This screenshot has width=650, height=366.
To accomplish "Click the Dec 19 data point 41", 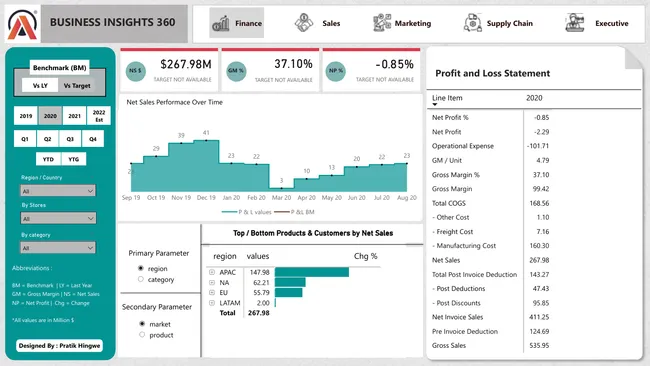I will click(206, 141).
